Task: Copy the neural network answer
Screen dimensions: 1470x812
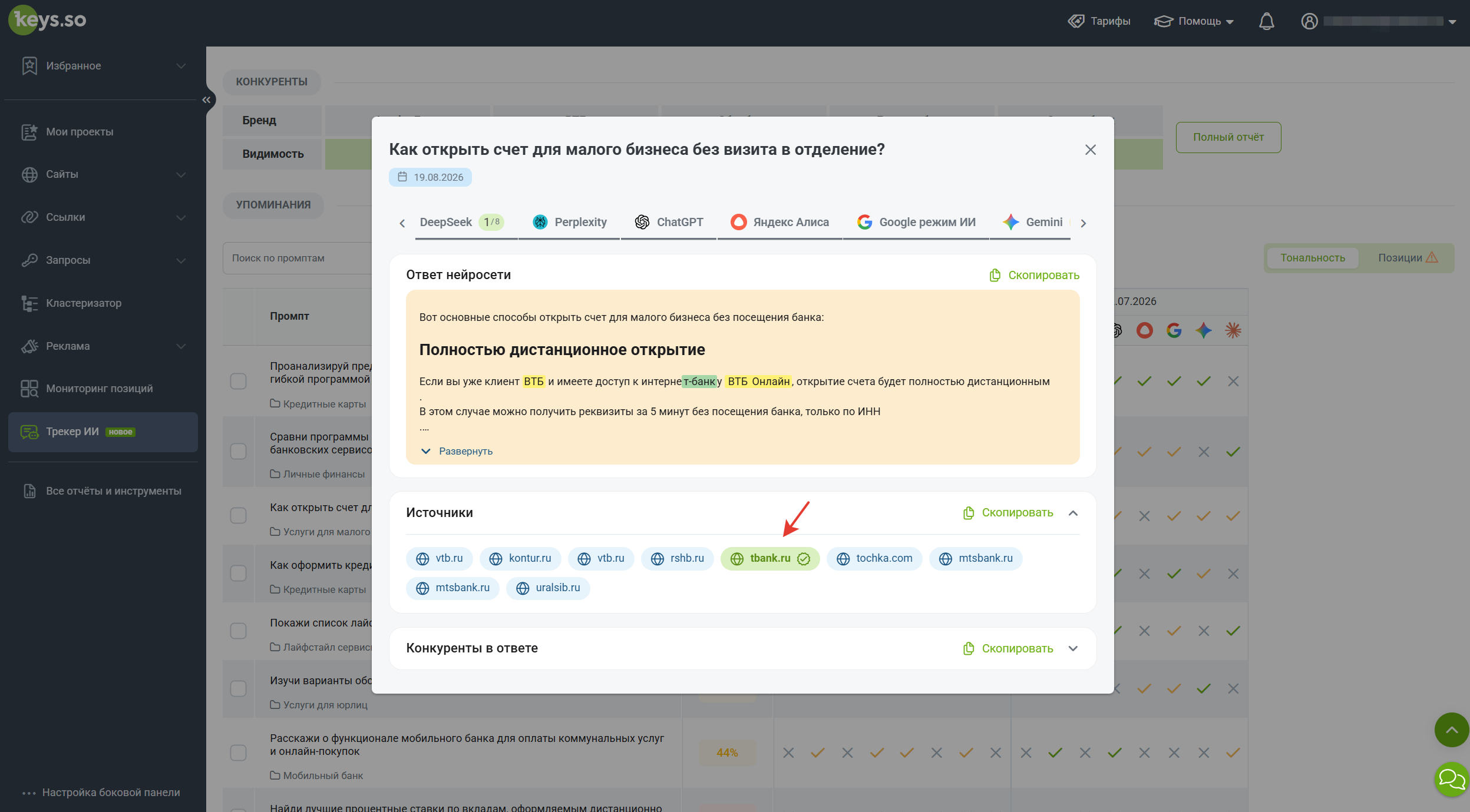Action: pos(1035,276)
